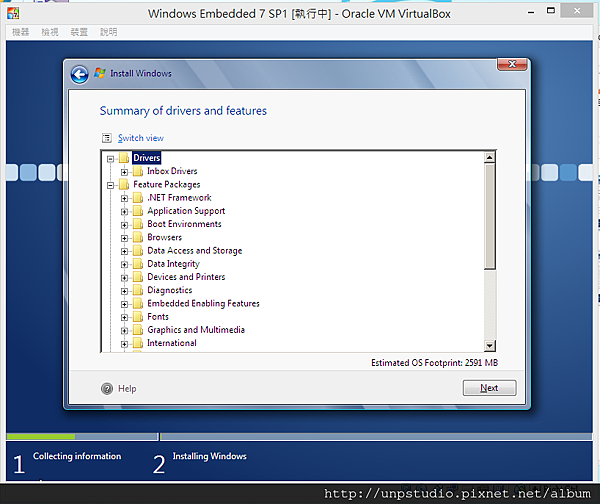Click the Diagnostics folder icon
The width and height of the screenshot is (600, 504).
point(138,290)
